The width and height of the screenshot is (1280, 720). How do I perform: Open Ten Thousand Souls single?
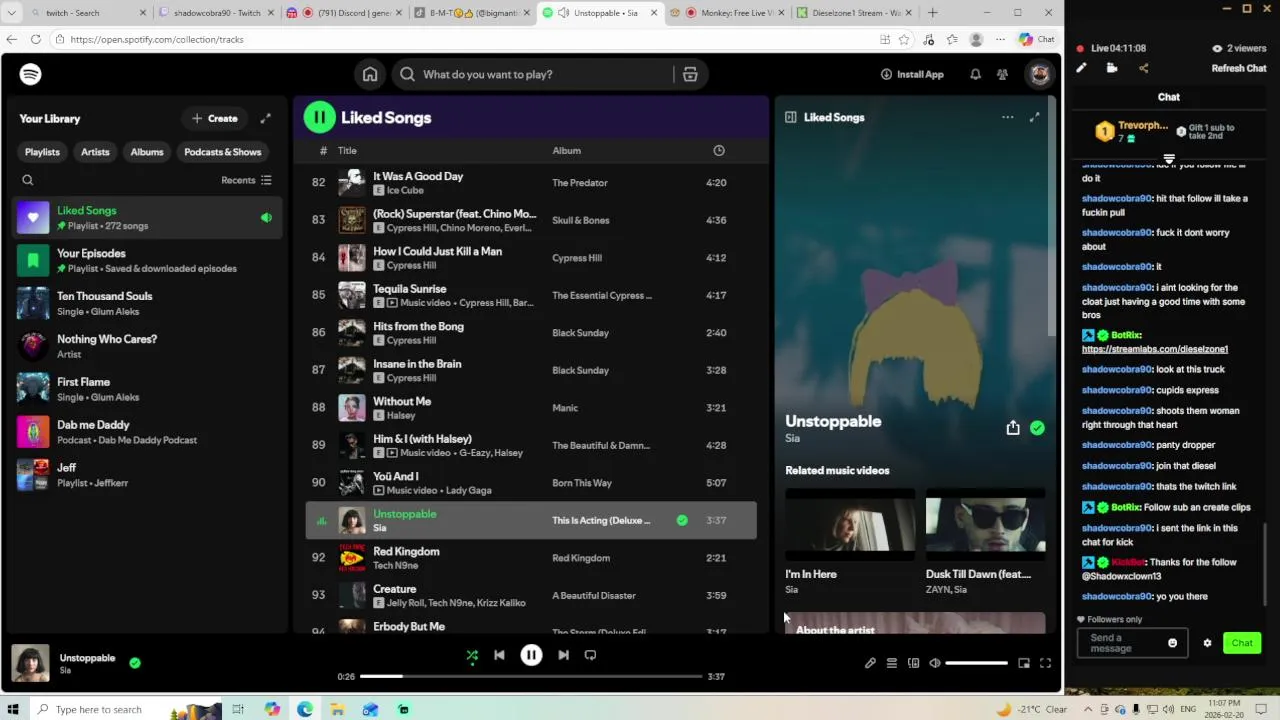coord(148,303)
